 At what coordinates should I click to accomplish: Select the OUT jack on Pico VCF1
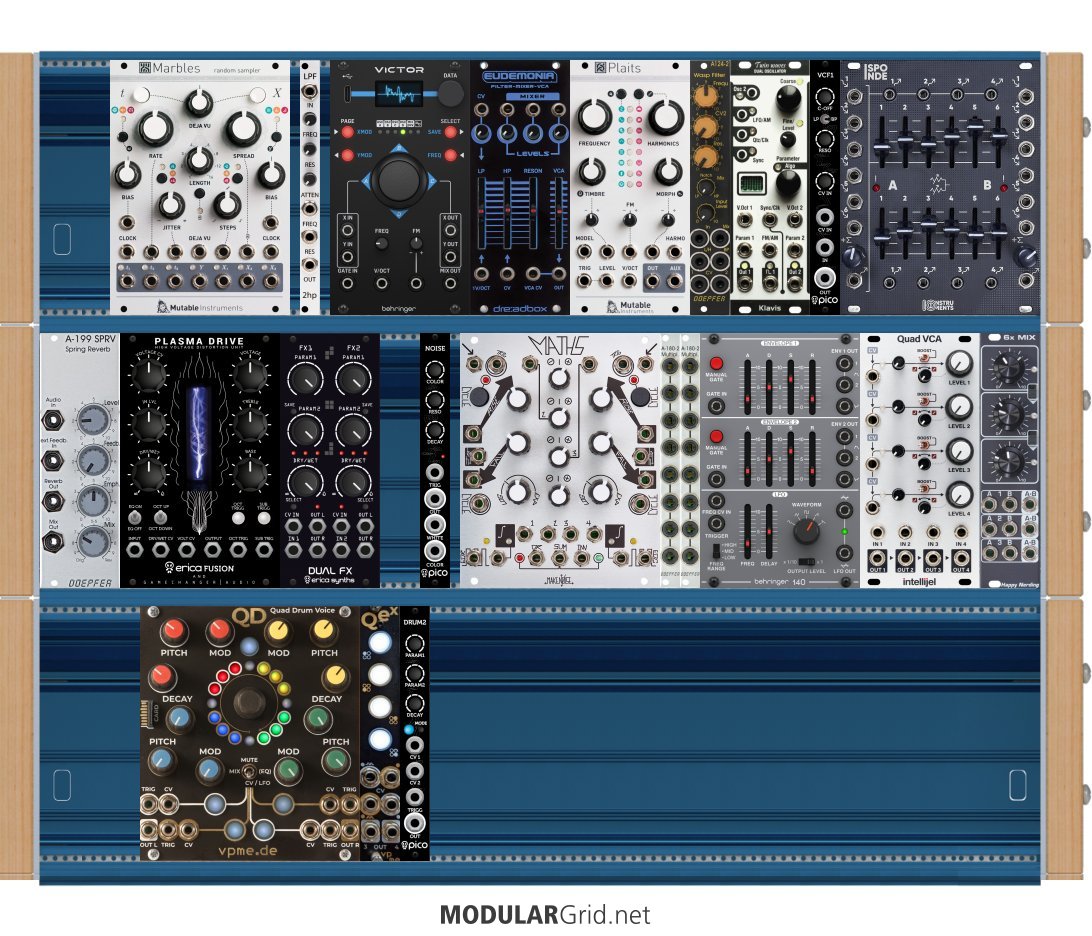click(825, 277)
